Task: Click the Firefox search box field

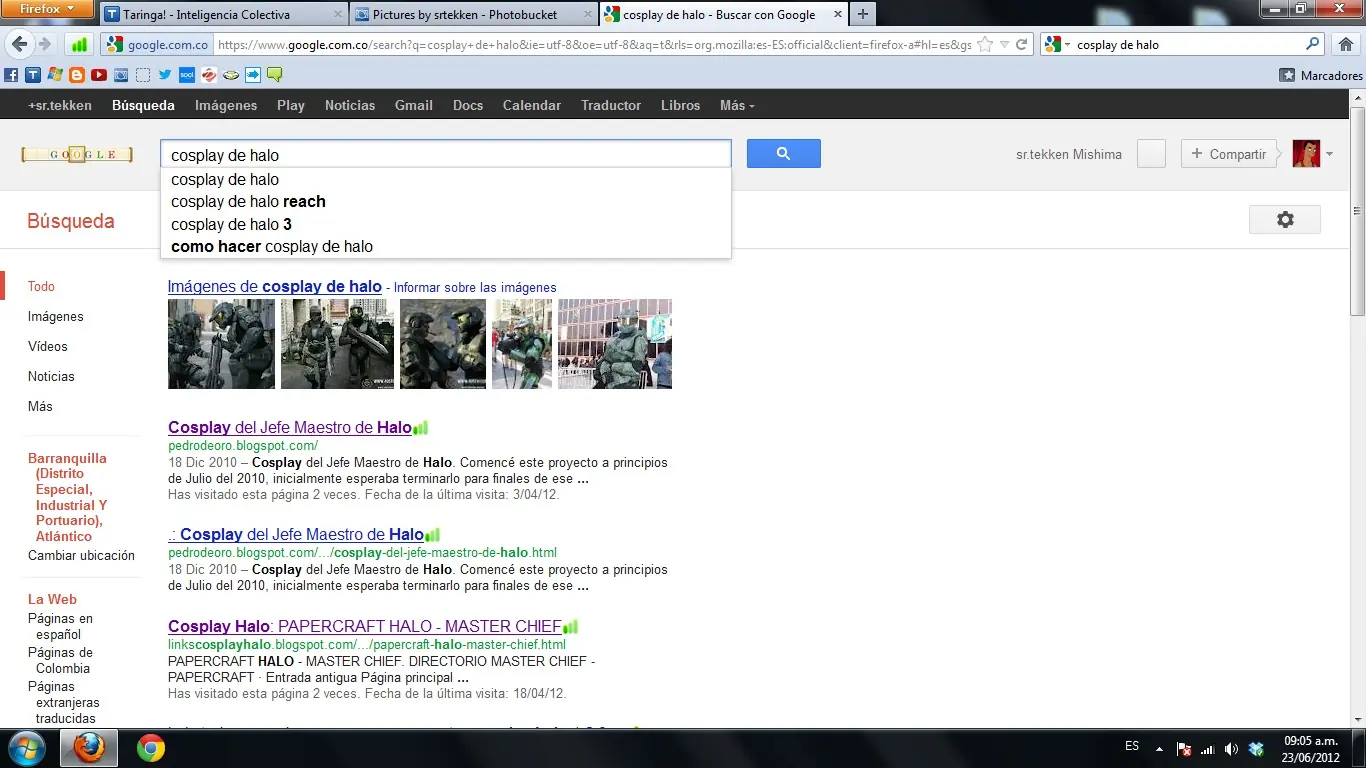Action: click(1189, 44)
